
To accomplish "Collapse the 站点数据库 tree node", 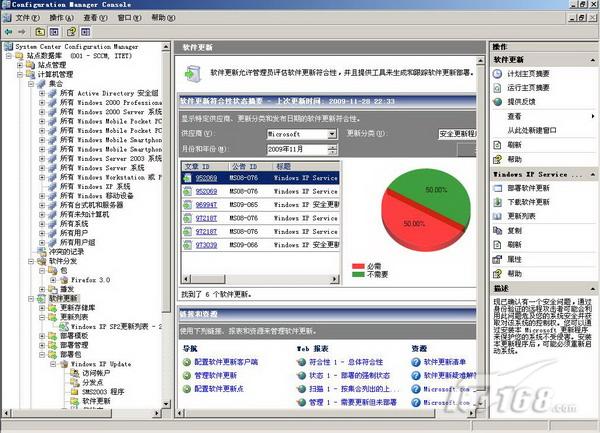I will pos(9,56).
